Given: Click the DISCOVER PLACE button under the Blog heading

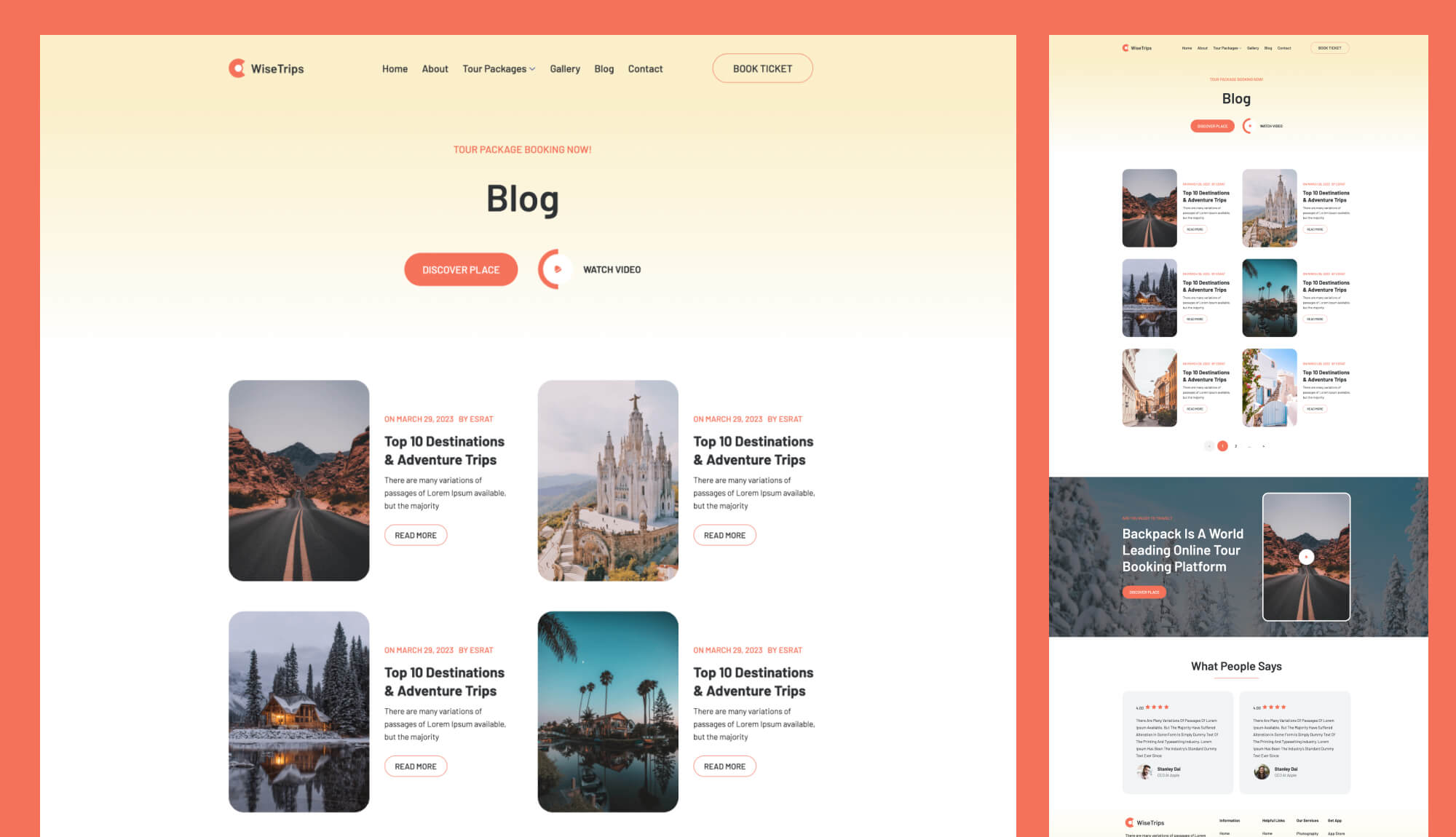Looking at the screenshot, I should (x=460, y=269).
